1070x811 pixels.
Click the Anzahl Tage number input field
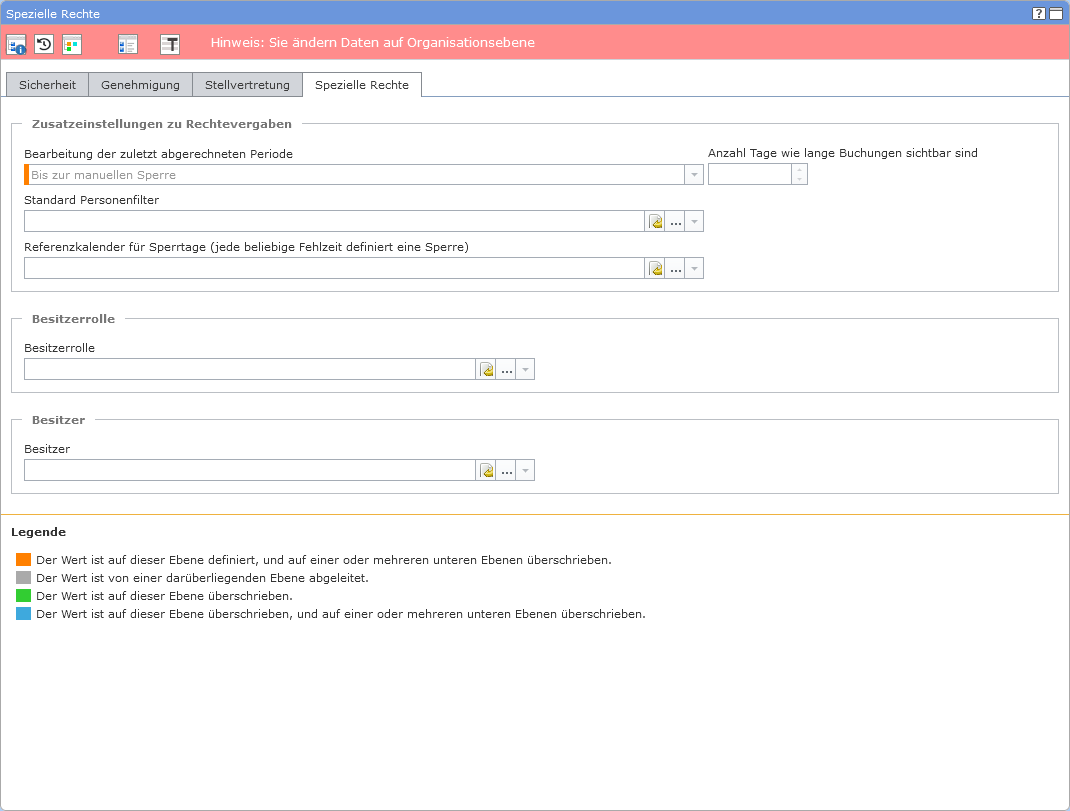750,175
